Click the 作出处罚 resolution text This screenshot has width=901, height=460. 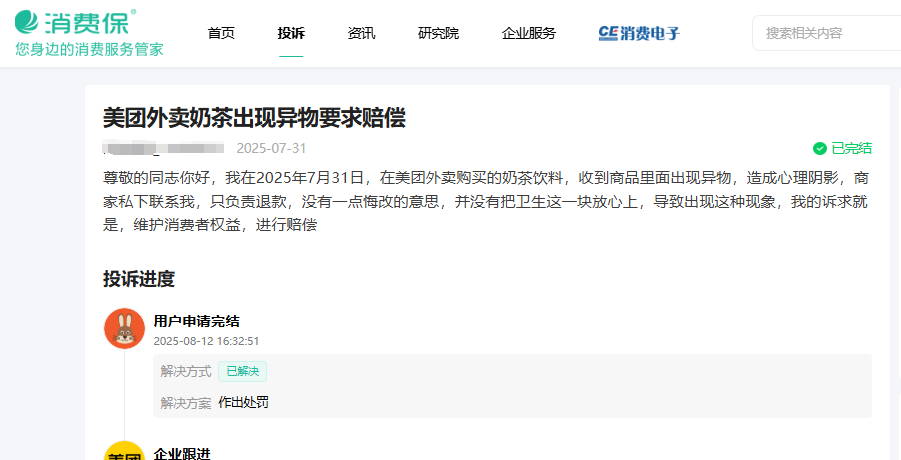coord(244,403)
